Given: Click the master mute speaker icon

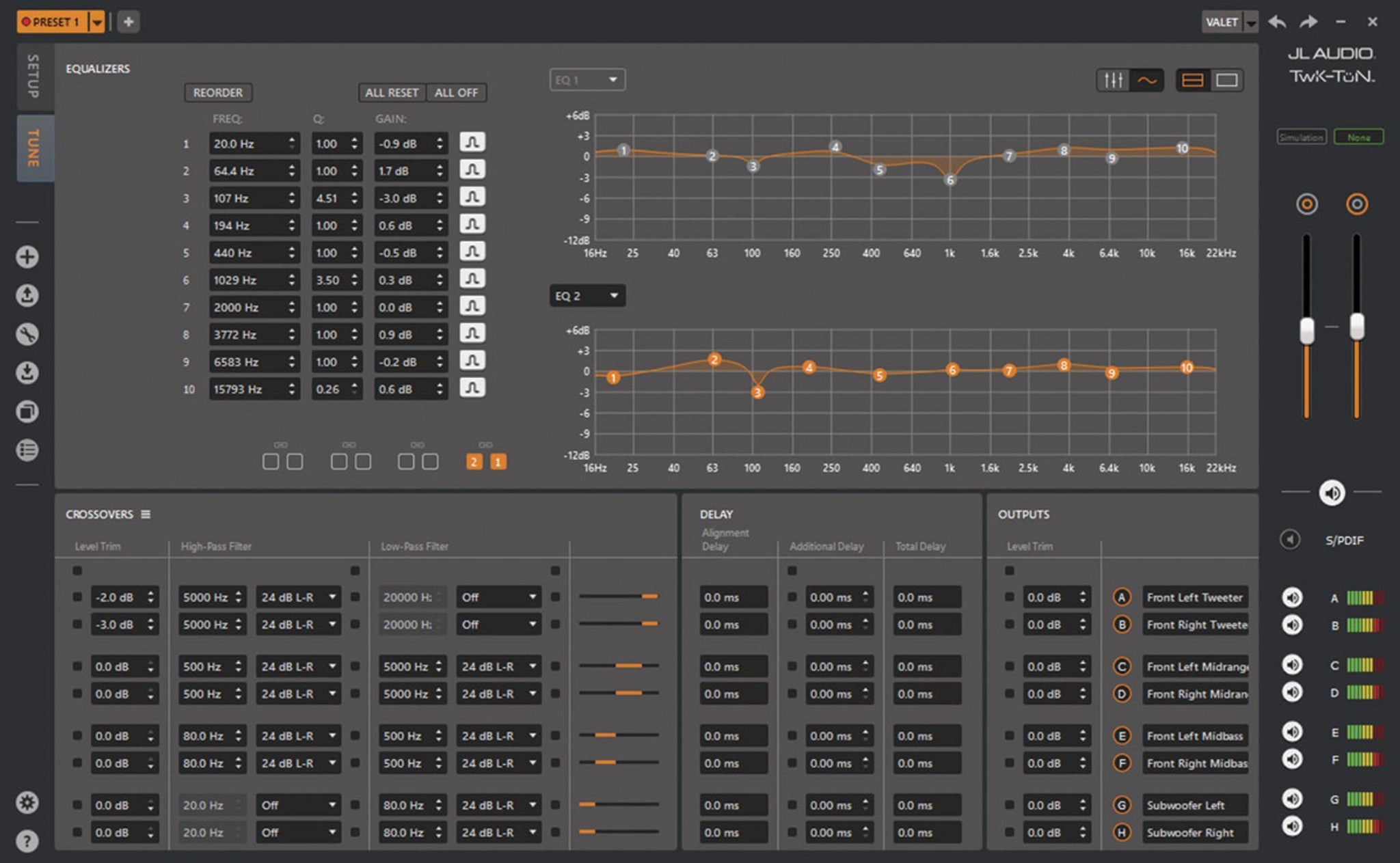Looking at the screenshot, I should pyautogui.click(x=1332, y=493).
